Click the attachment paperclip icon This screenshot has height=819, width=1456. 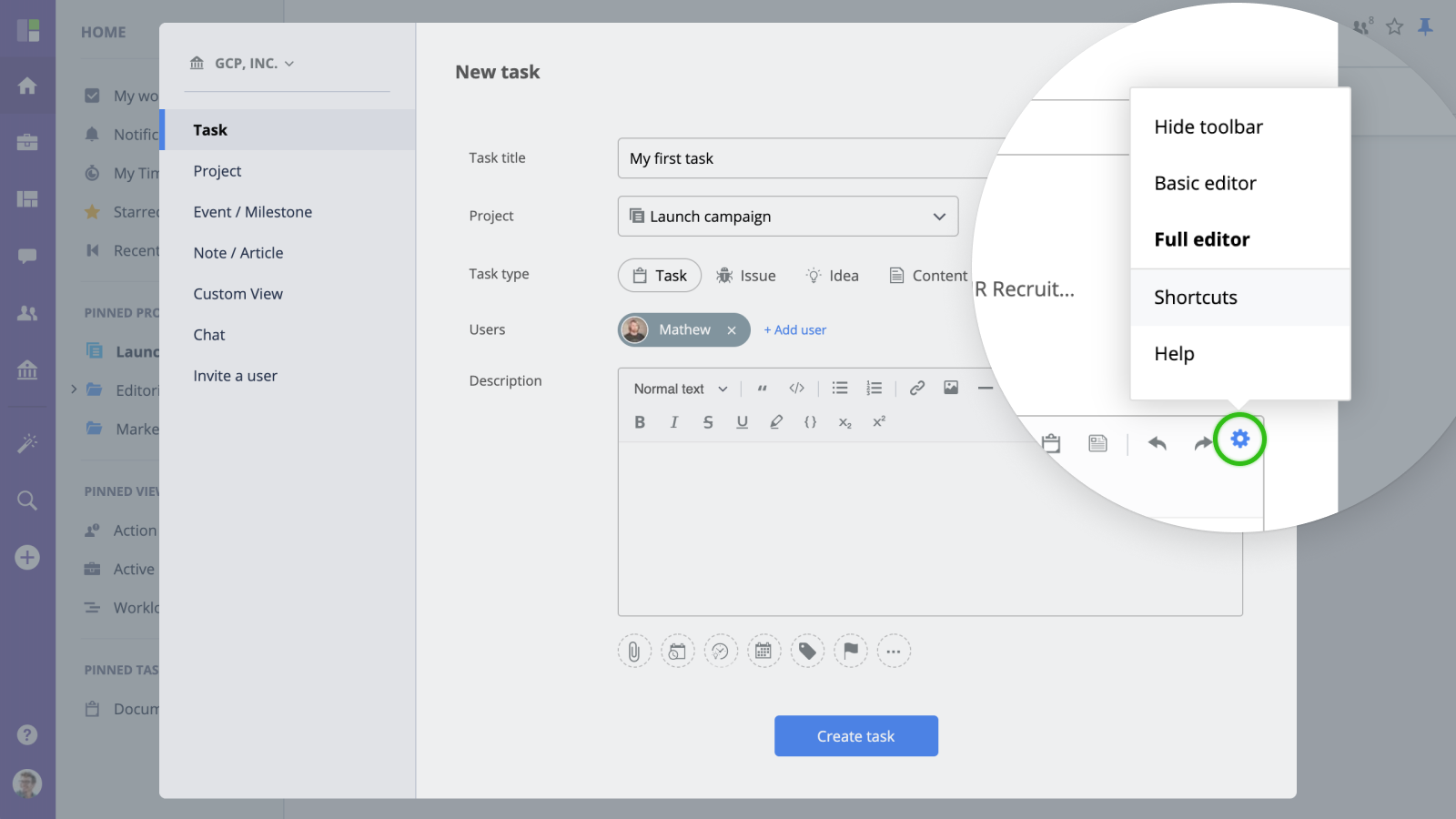pos(634,652)
